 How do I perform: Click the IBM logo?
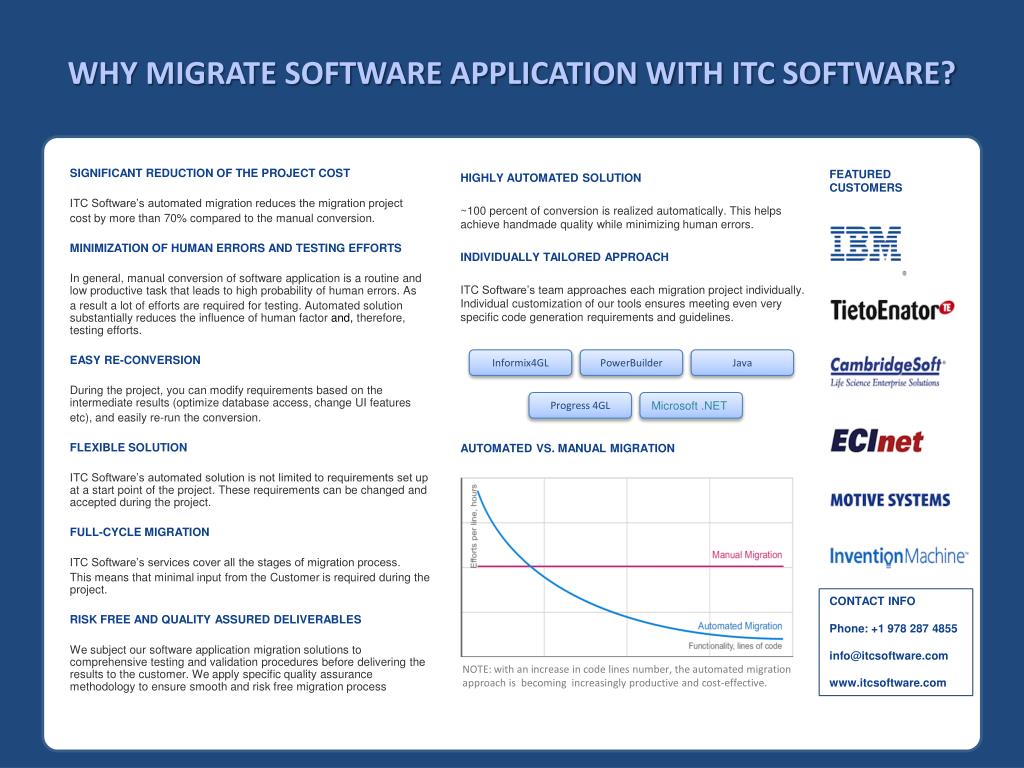pos(865,244)
